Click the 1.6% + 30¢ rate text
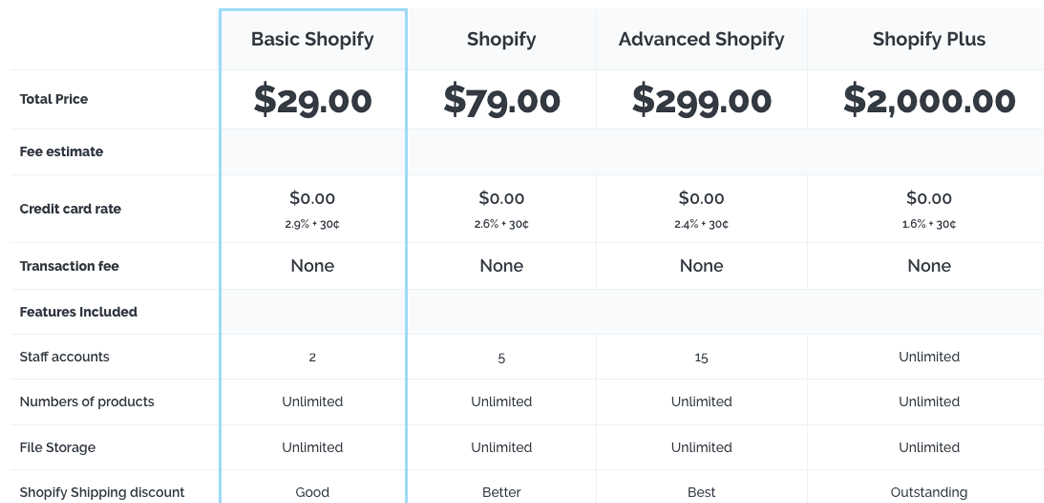Screen dimensions: 1044x503 [x=929, y=225]
